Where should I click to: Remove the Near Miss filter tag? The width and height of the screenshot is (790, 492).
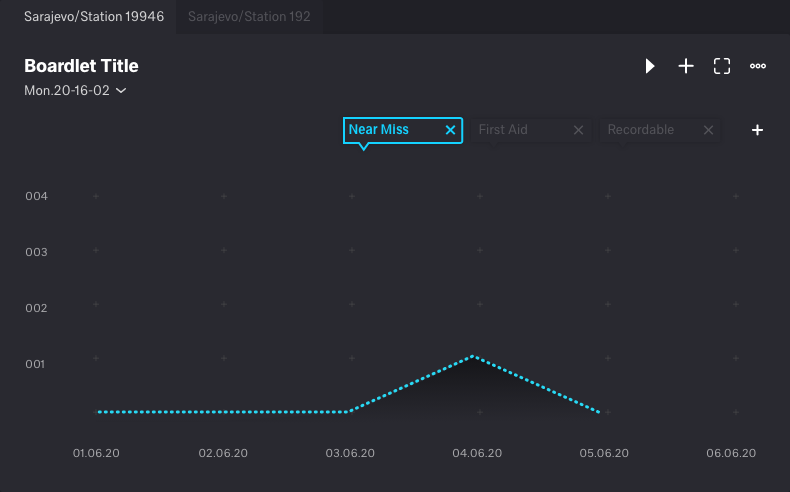coord(450,130)
